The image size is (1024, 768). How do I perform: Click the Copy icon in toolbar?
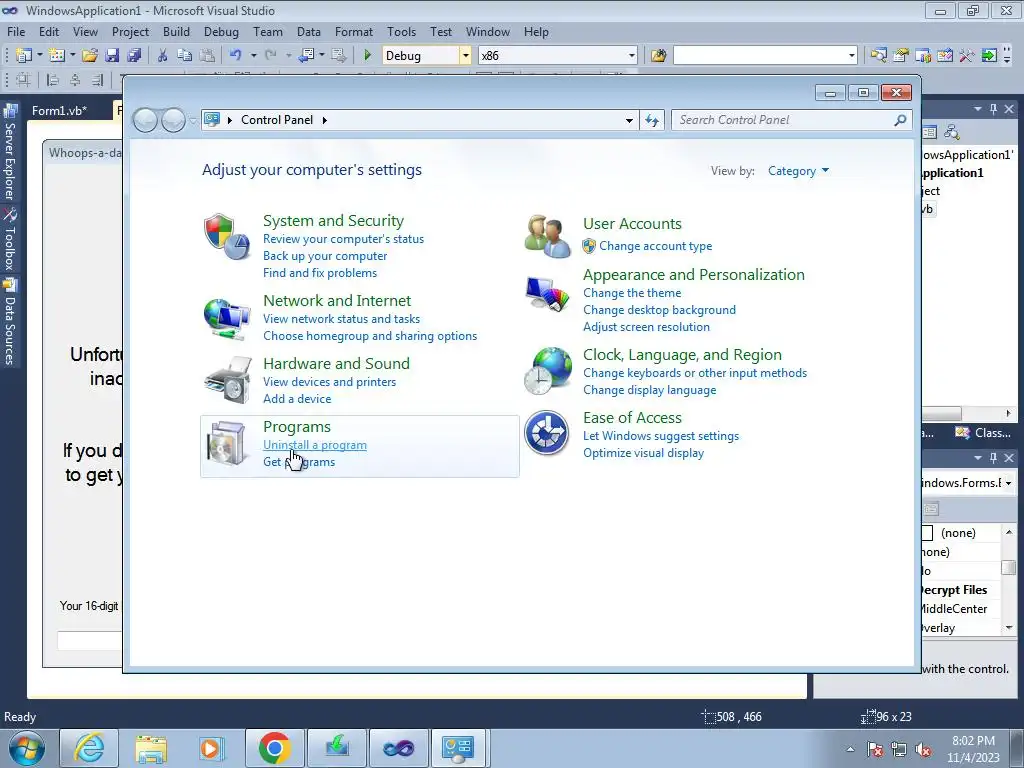185,56
